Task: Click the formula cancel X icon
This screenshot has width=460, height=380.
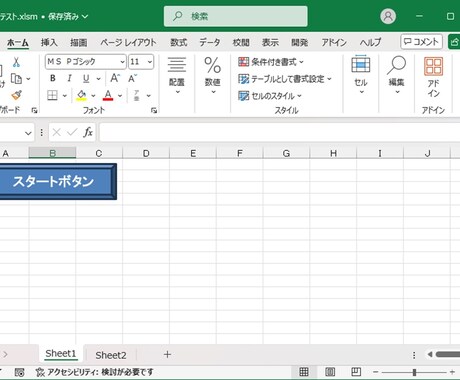Action: 56,133
